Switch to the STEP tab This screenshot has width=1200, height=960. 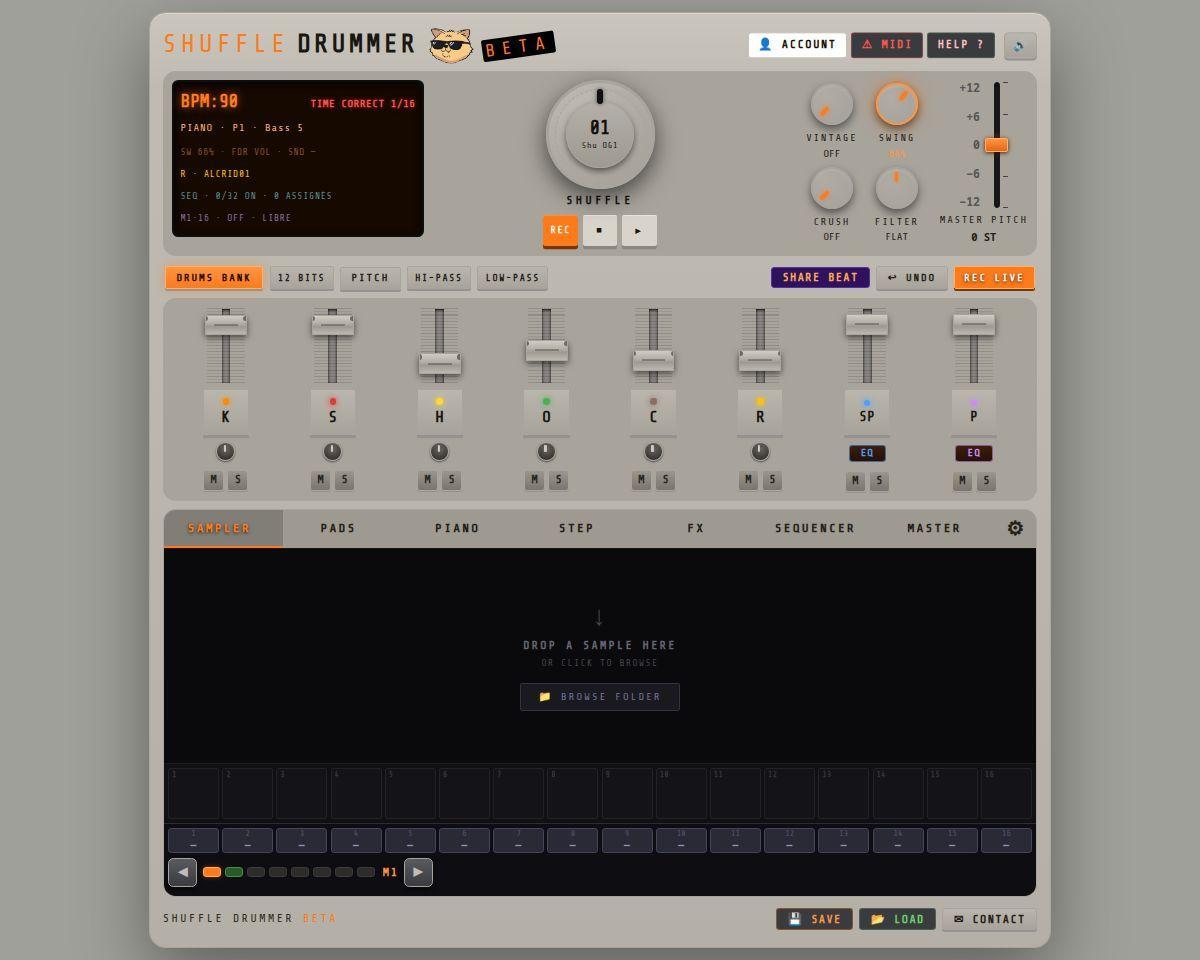click(576, 528)
